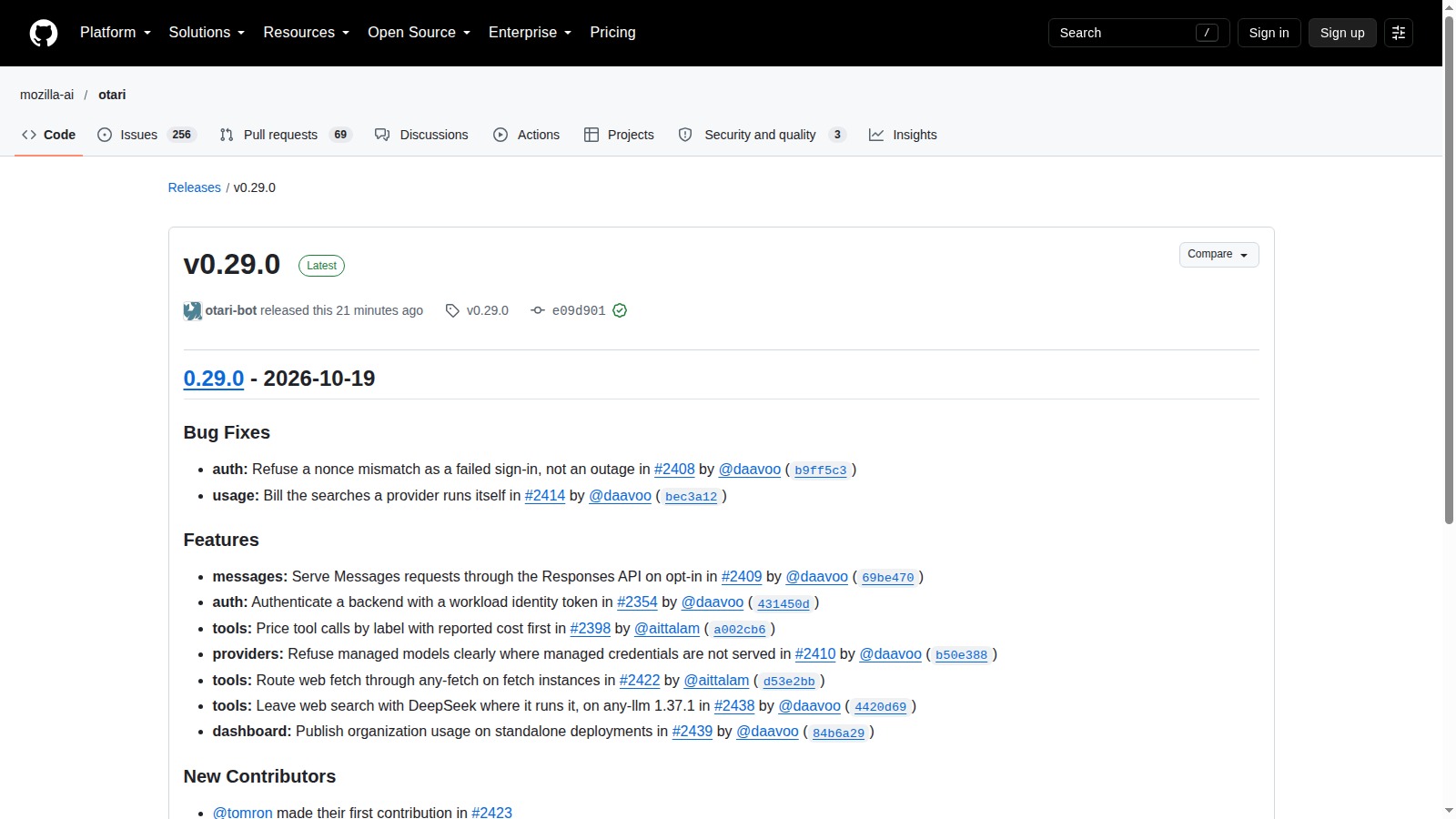Viewport: 1456px width, 819px height.
Task: Open the otari repository link
Action: pos(112,95)
